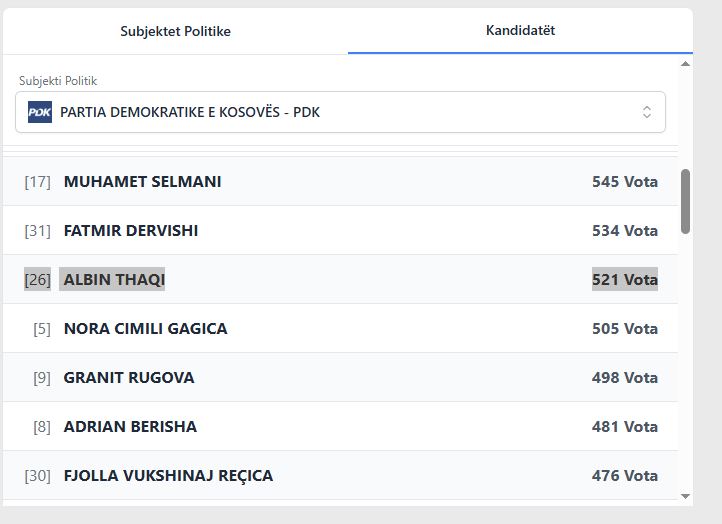Click highlighted ALBIN THAQI name

click(x=114, y=280)
